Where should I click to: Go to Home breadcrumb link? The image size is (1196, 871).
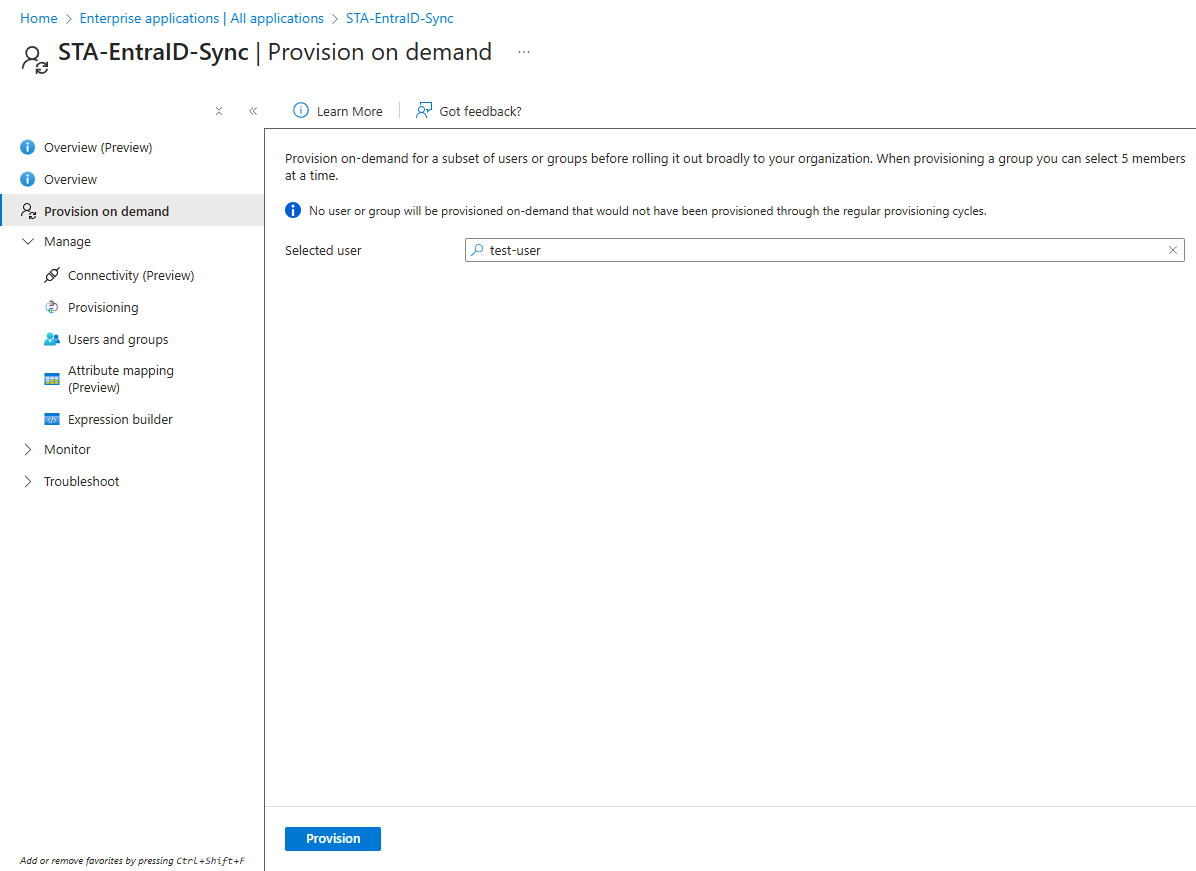tap(39, 18)
